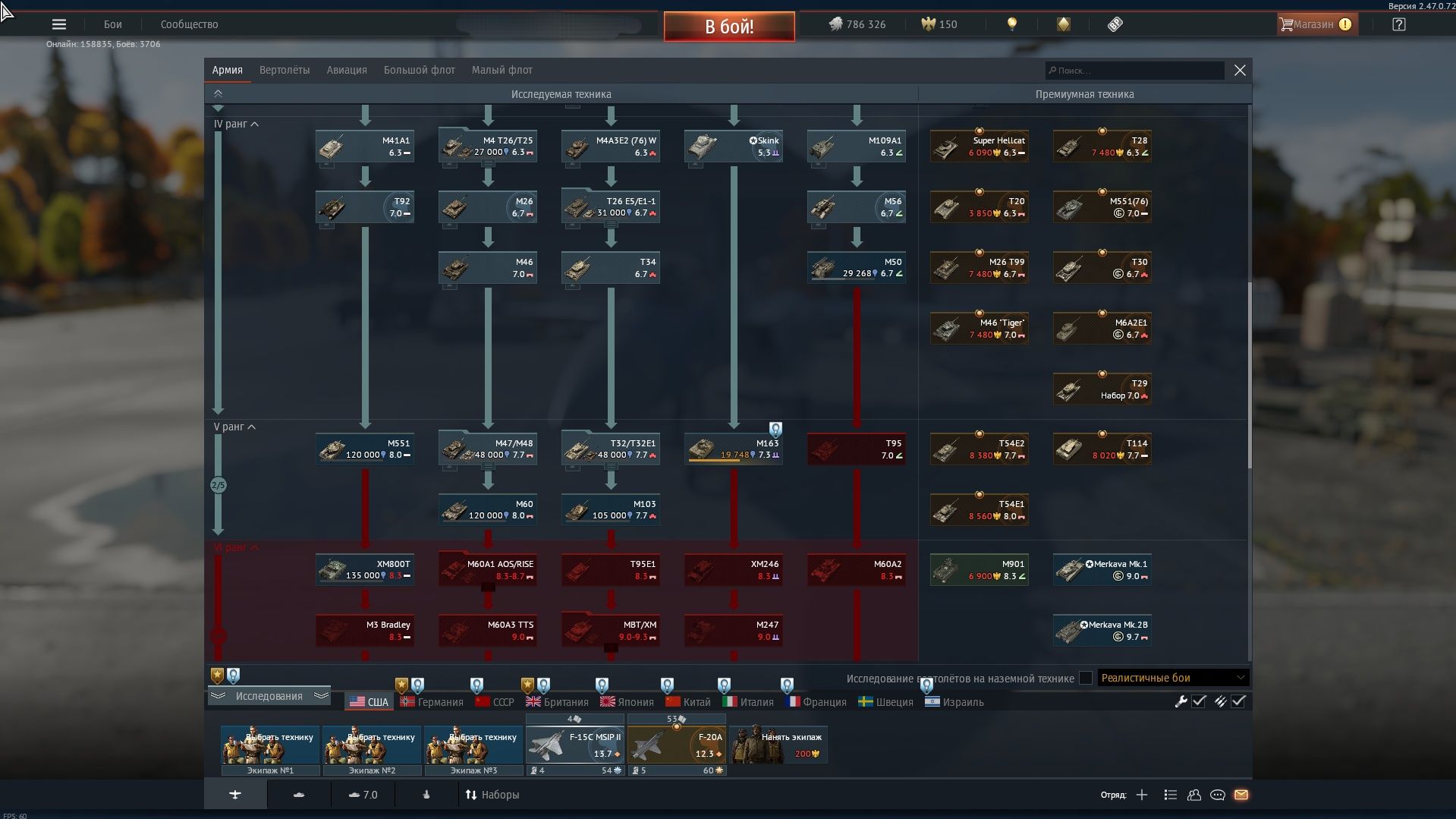Select the tank 7.0 preset
Viewport: 1456px width, 819px height.
pos(363,795)
